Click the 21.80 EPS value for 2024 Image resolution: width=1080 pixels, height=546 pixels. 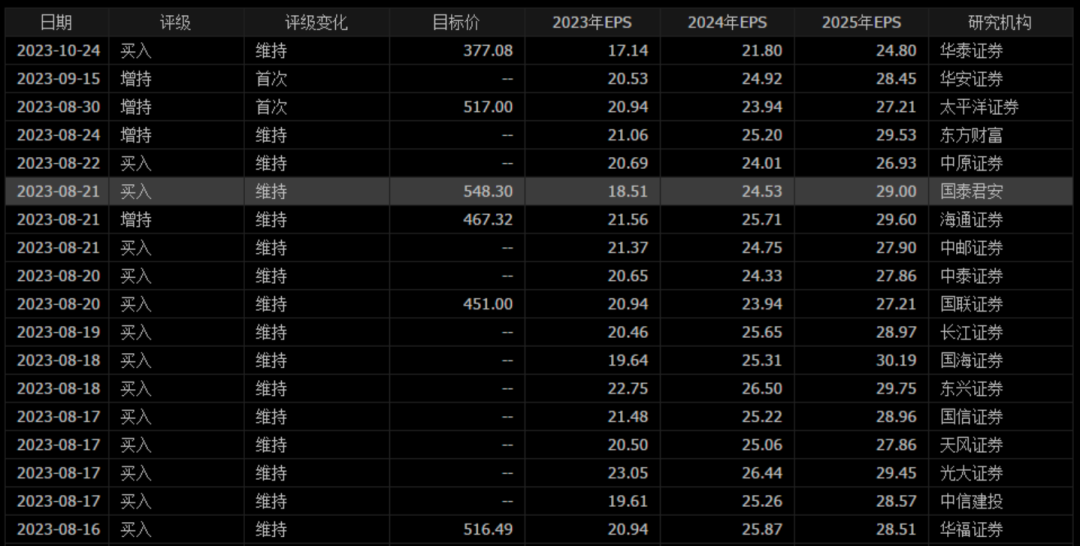point(762,51)
